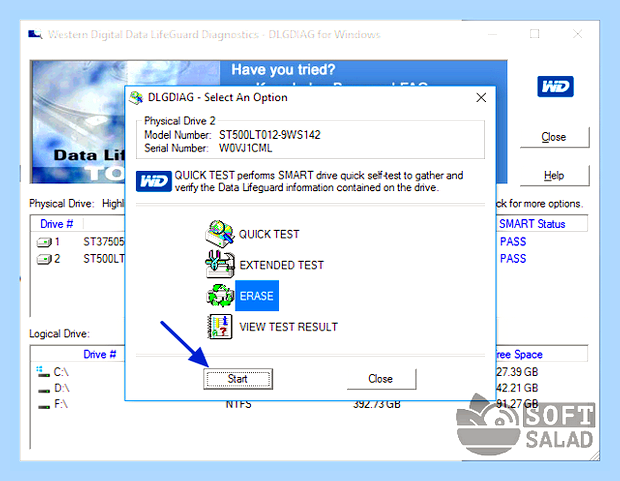Click PASS status for drive 2

click(x=513, y=259)
